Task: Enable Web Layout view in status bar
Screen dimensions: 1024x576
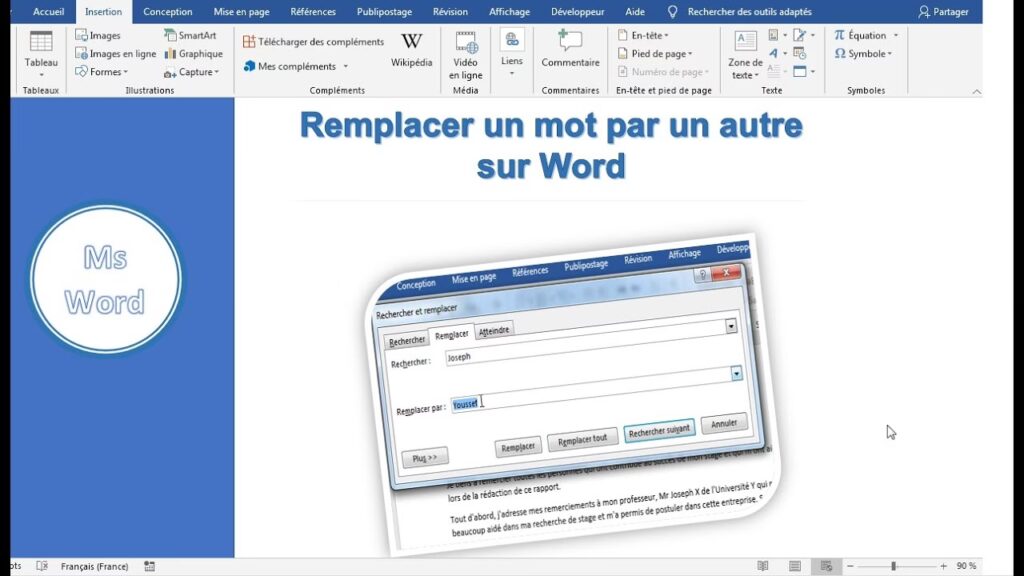Action: [825, 566]
